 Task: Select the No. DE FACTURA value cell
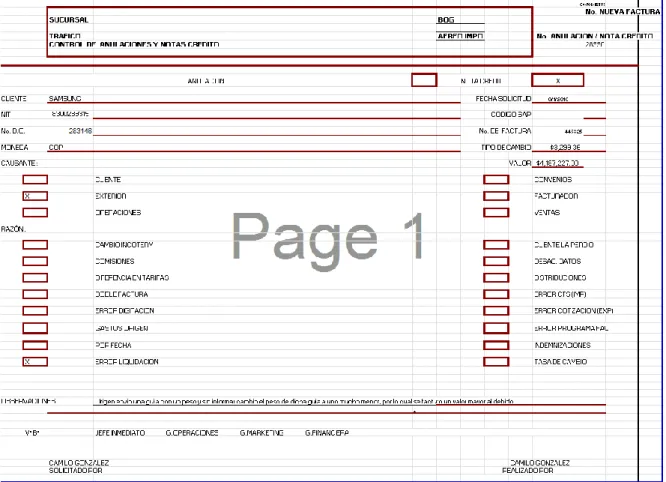point(573,132)
